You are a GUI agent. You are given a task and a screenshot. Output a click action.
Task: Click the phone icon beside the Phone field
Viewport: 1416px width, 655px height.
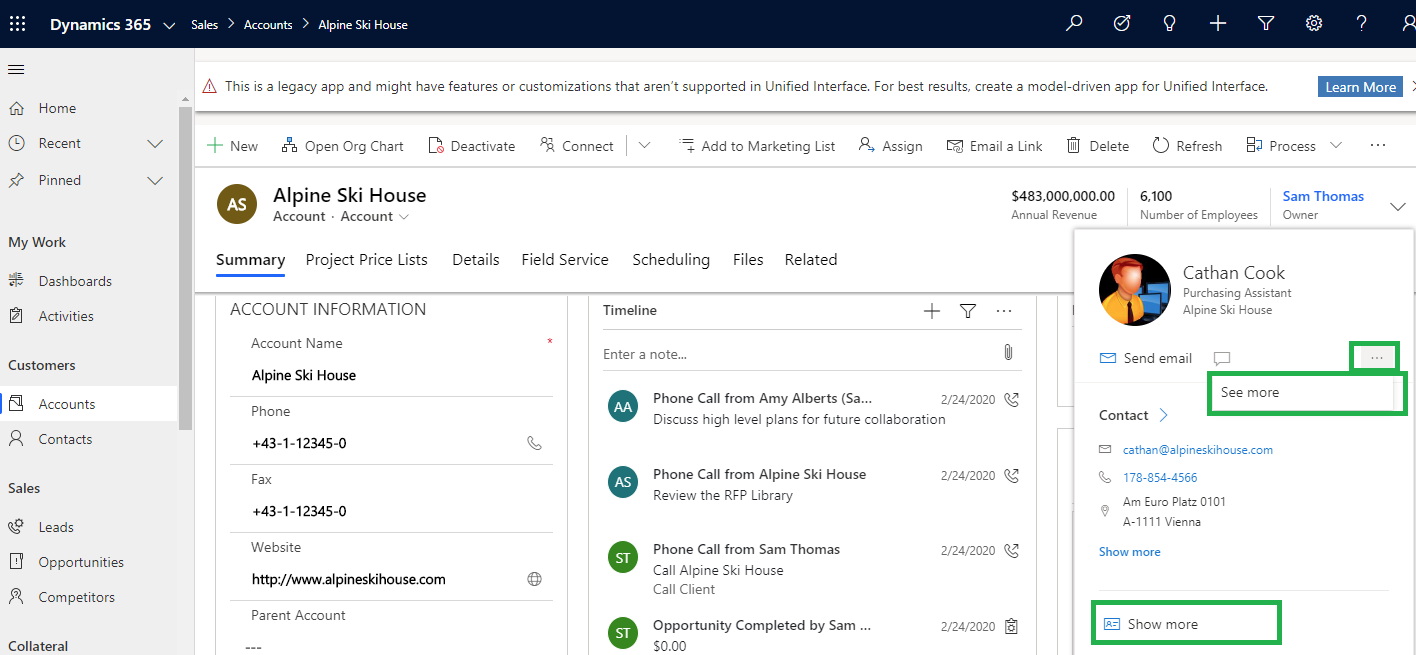coord(534,443)
